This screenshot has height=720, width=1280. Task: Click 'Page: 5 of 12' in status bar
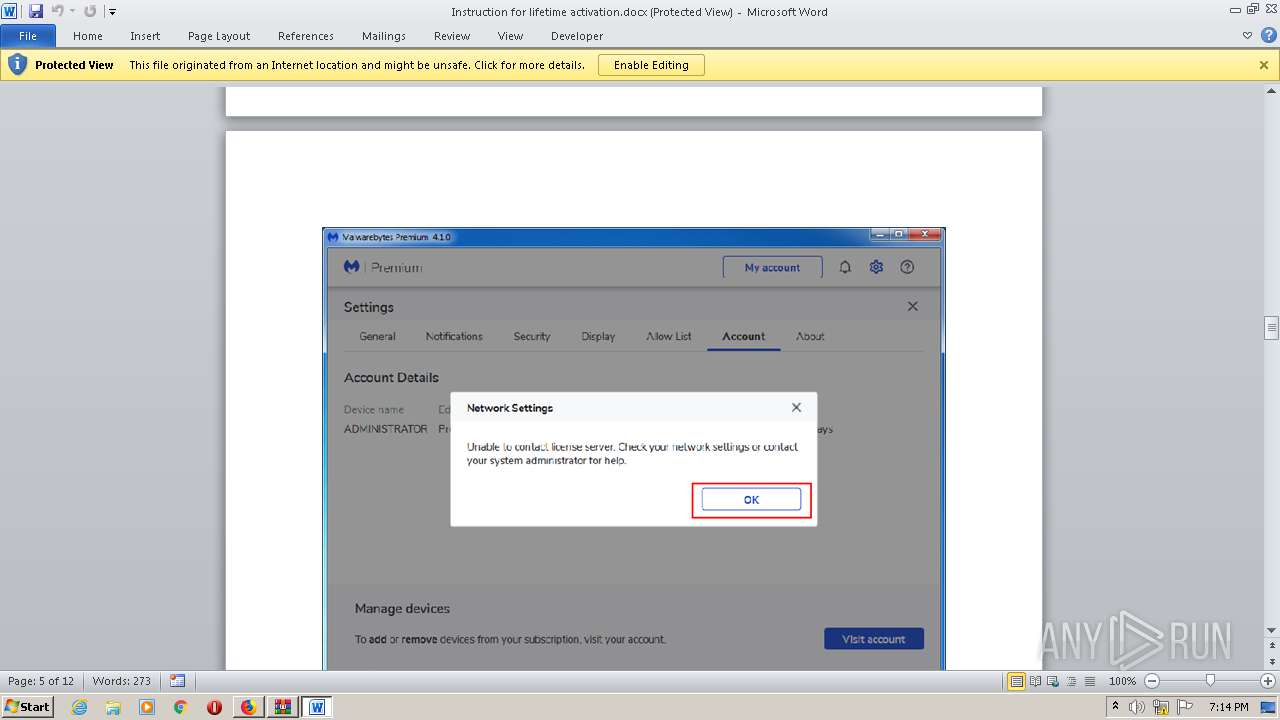tap(41, 681)
